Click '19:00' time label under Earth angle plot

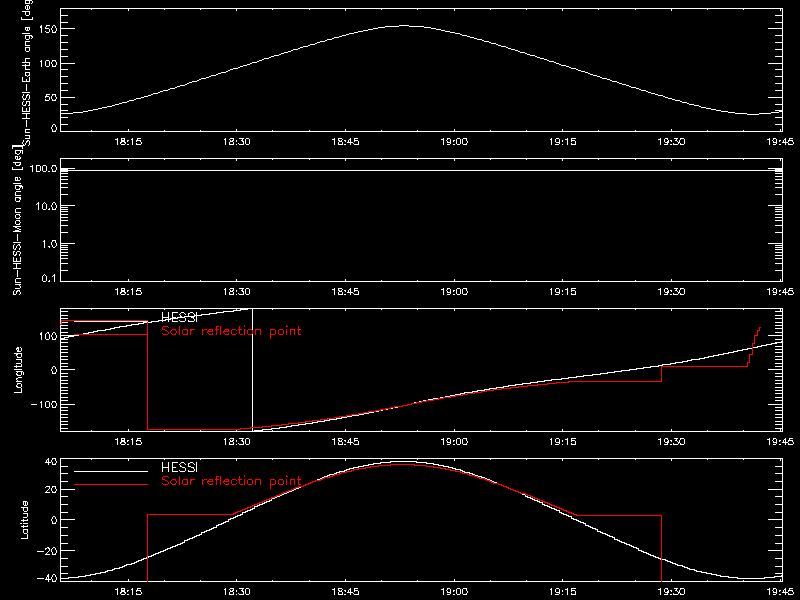454,142
